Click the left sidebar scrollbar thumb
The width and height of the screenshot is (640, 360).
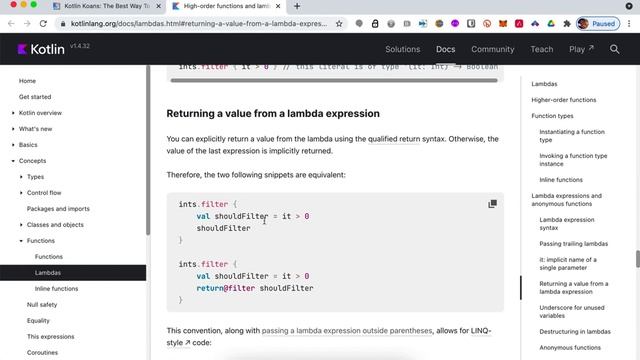[148, 150]
